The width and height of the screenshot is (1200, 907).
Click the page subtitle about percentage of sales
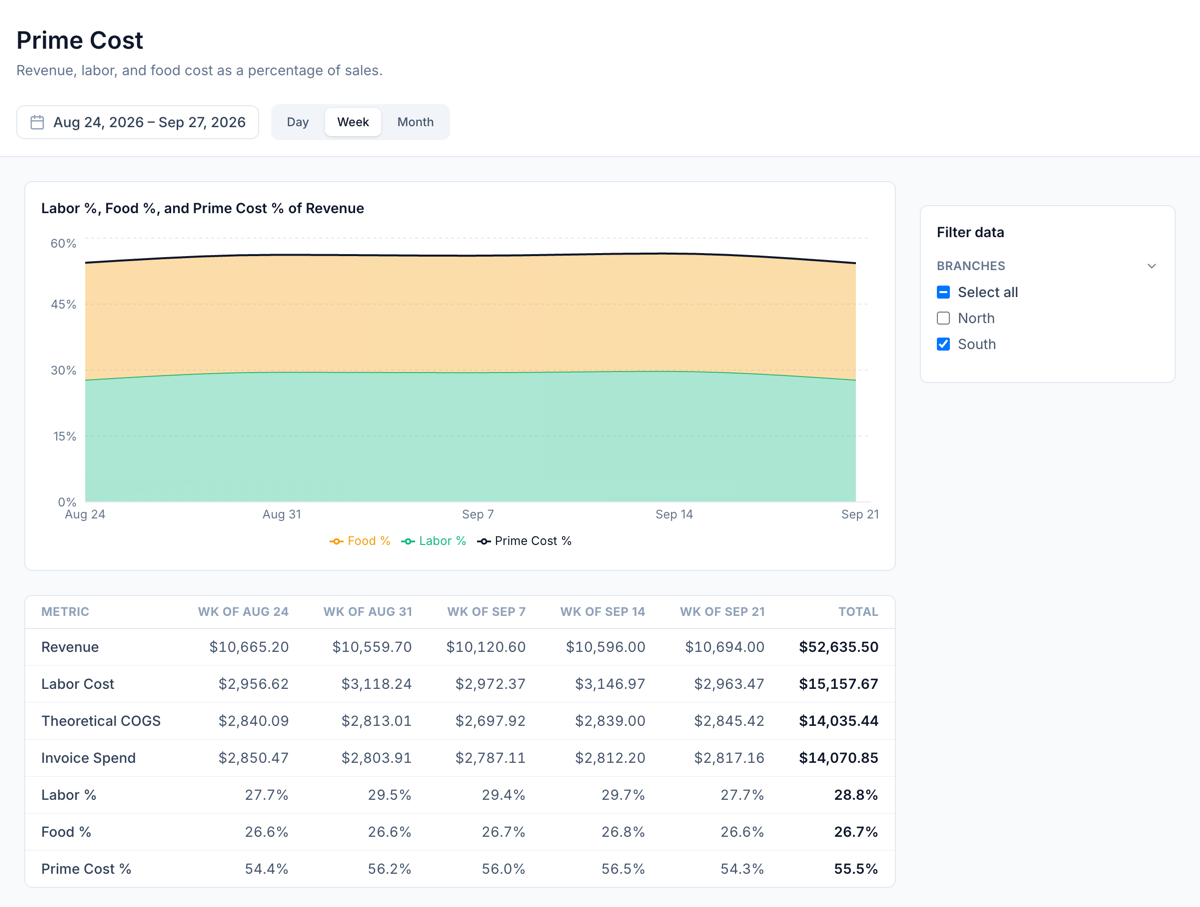point(199,70)
